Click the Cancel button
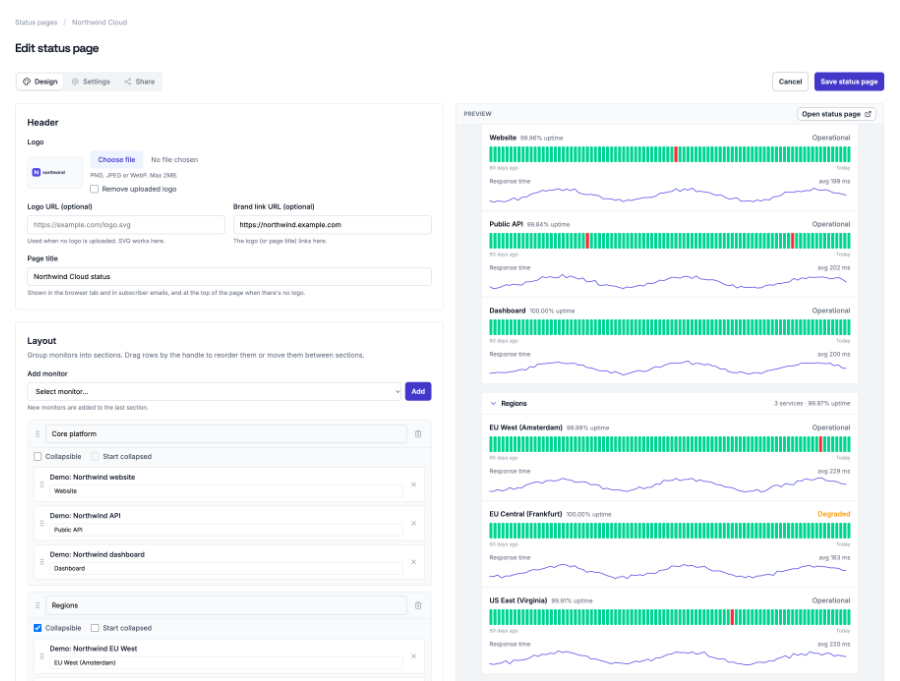The height and width of the screenshot is (681, 900). (x=790, y=82)
